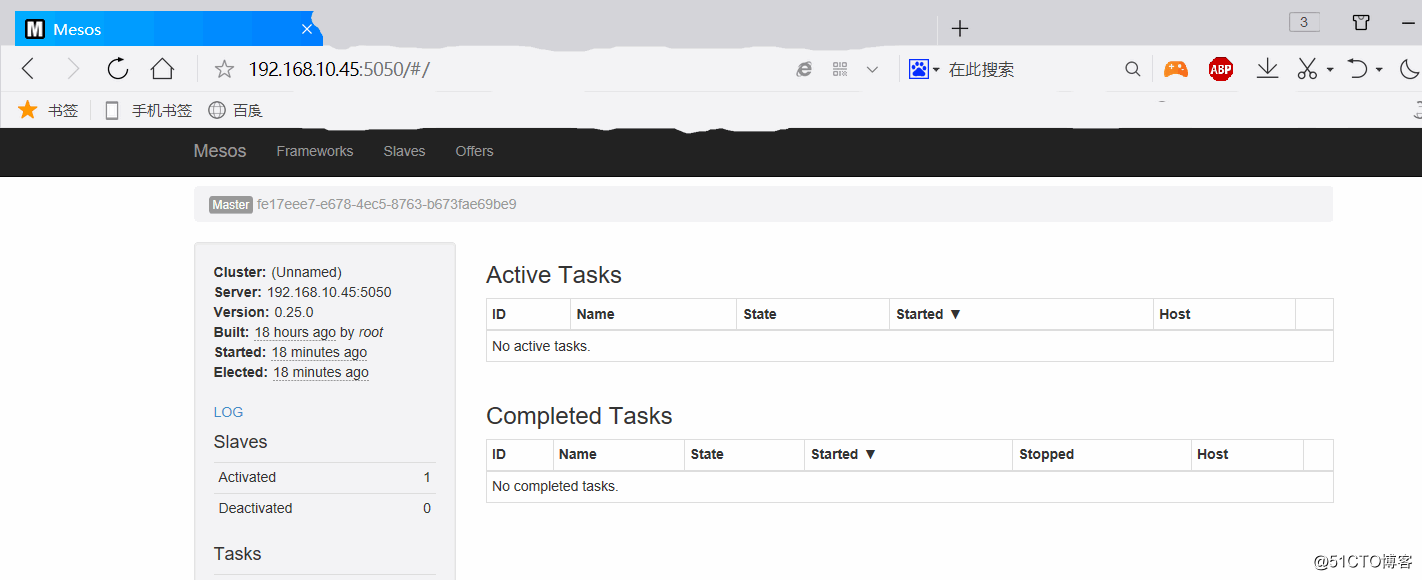Click the Slaves sidebar heading
This screenshot has height=580, width=1422.
(x=240, y=442)
